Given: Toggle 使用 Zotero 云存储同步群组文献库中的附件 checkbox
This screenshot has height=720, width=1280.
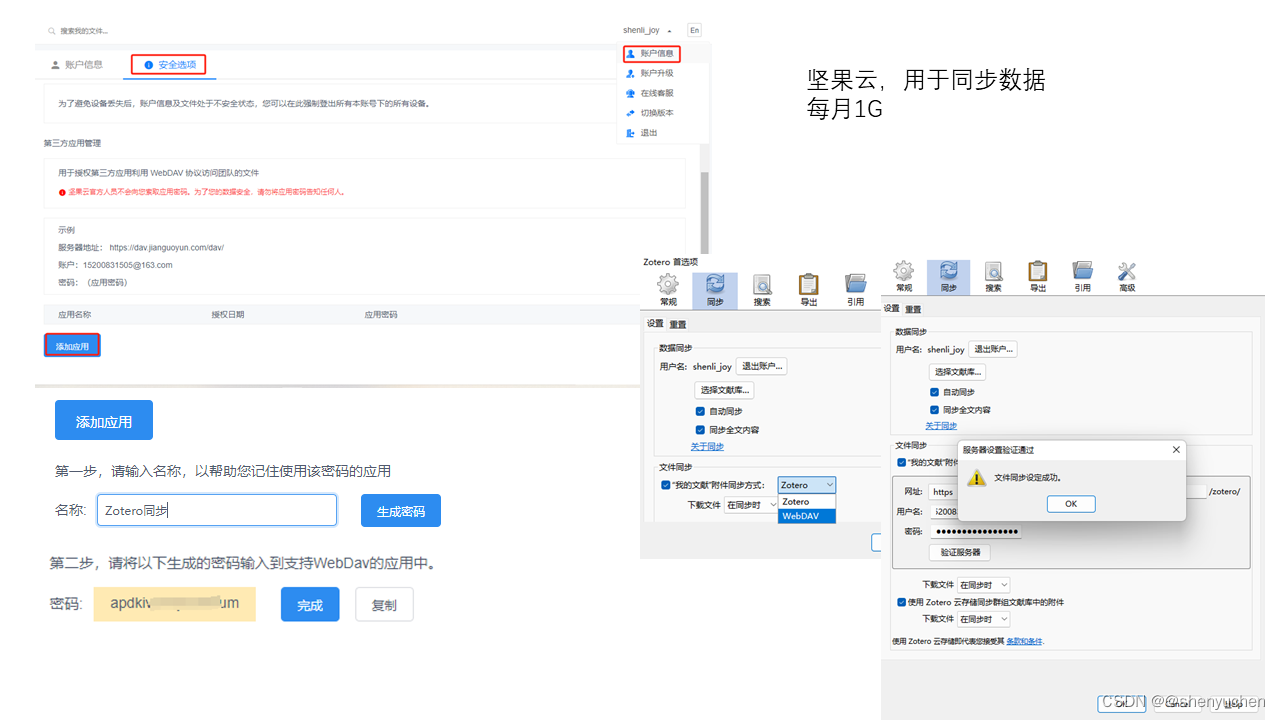Looking at the screenshot, I should (902, 602).
